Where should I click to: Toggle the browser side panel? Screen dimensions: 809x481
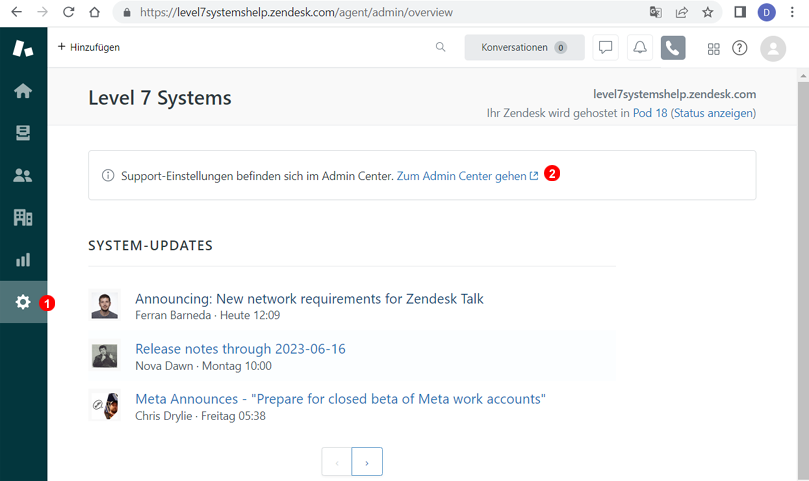[x=740, y=12]
